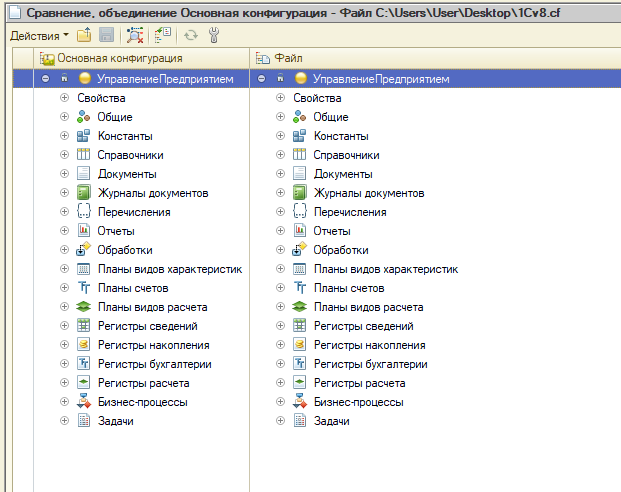Click the load from file folder icon
The image size is (621, 492).
tap(84, 35)
